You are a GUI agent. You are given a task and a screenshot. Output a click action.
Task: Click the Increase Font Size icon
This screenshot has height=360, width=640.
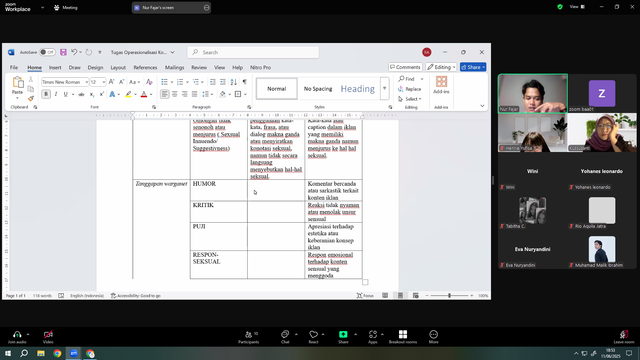[111, 82]
